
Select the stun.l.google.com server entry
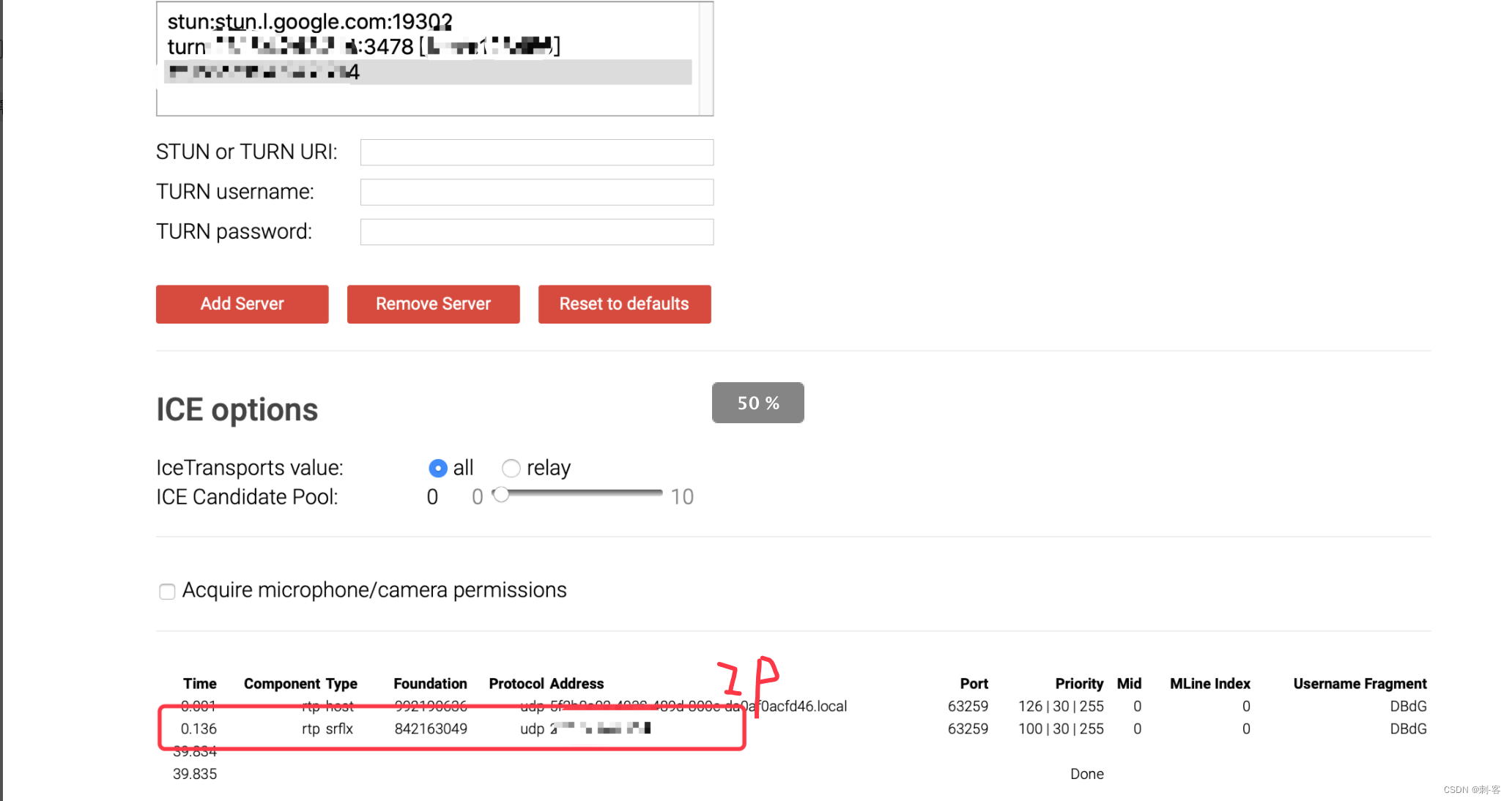pos(310,22)
